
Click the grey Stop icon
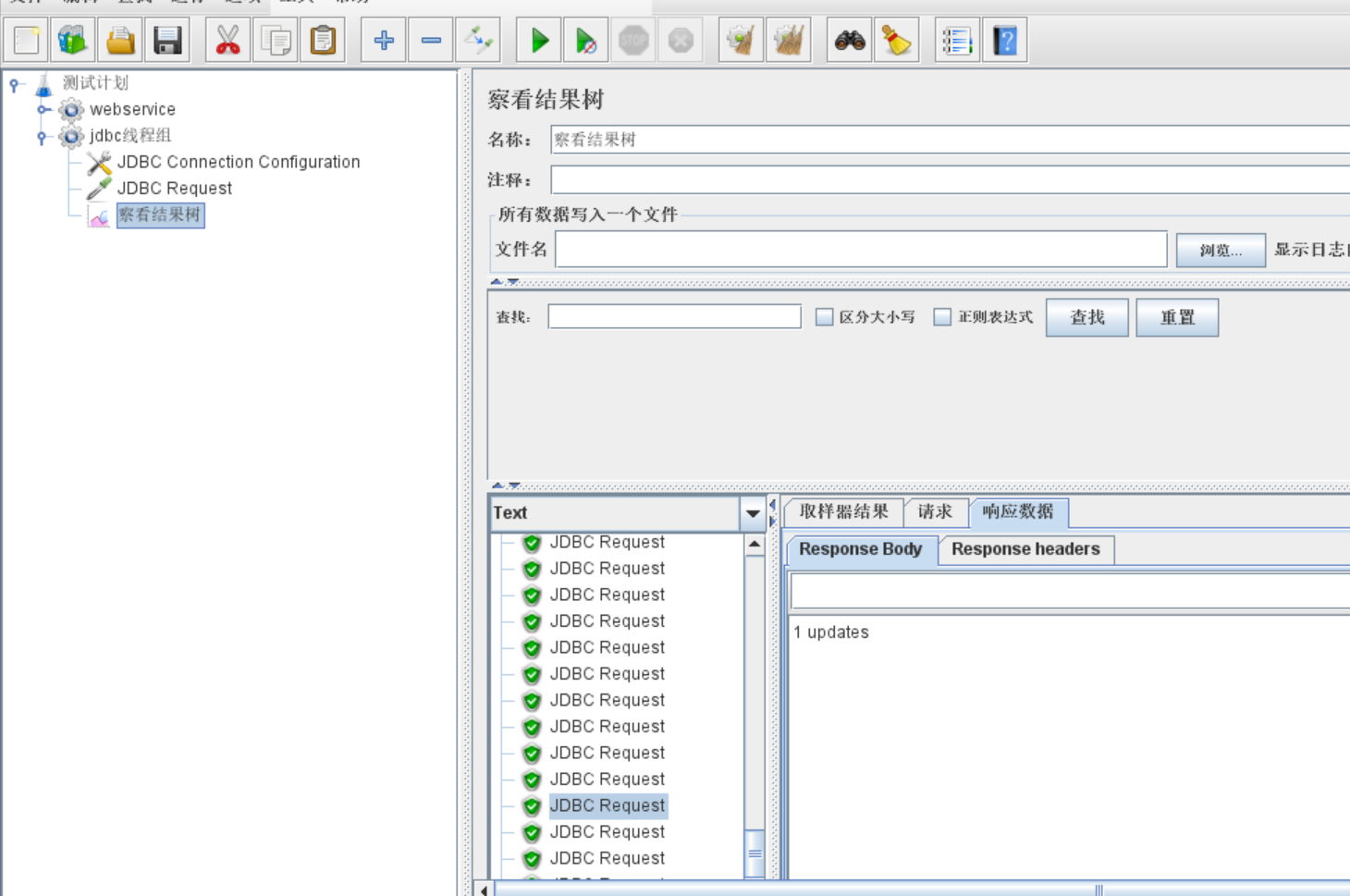[633, 41]
